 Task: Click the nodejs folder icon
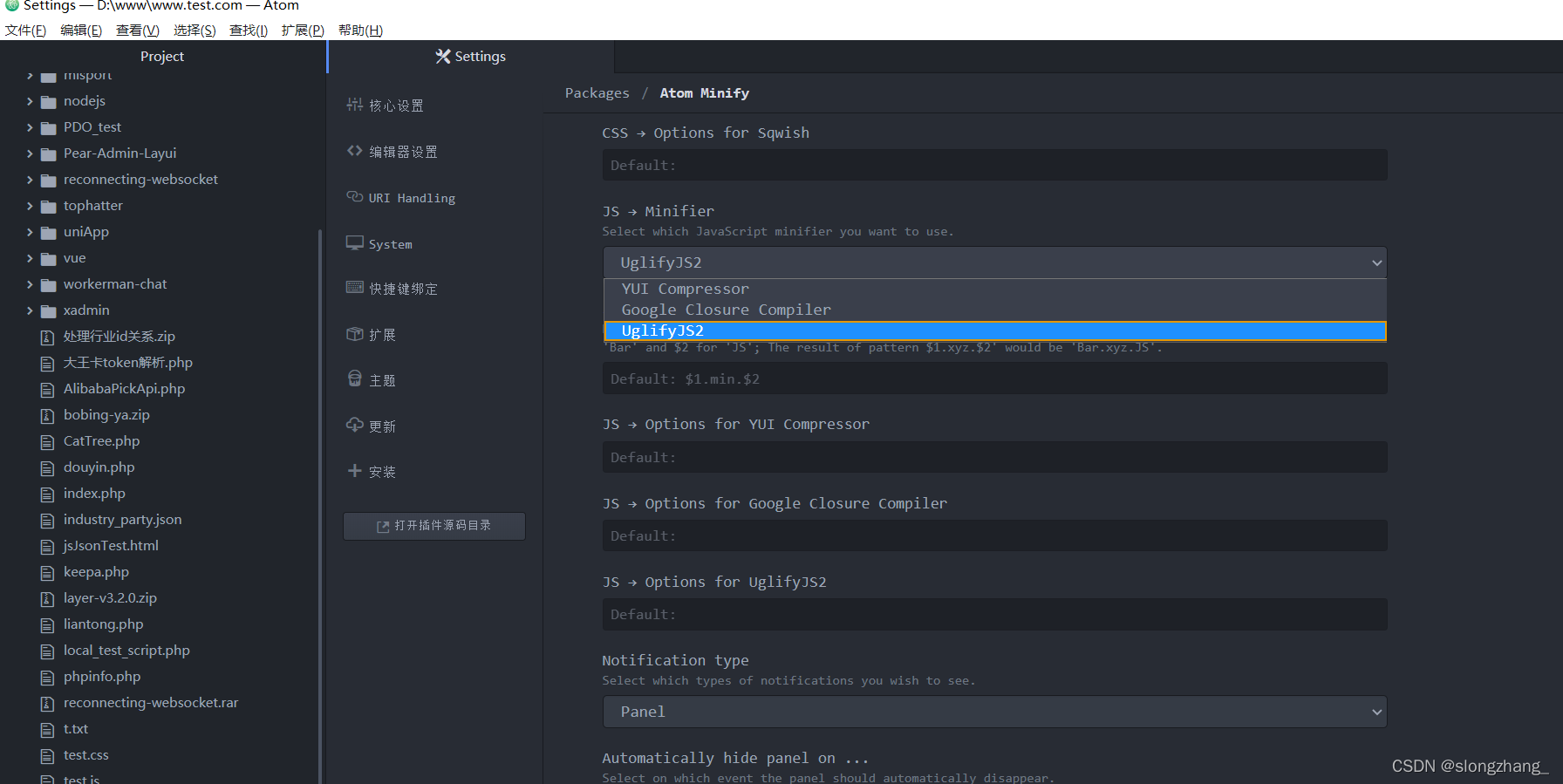coord(49,102)
